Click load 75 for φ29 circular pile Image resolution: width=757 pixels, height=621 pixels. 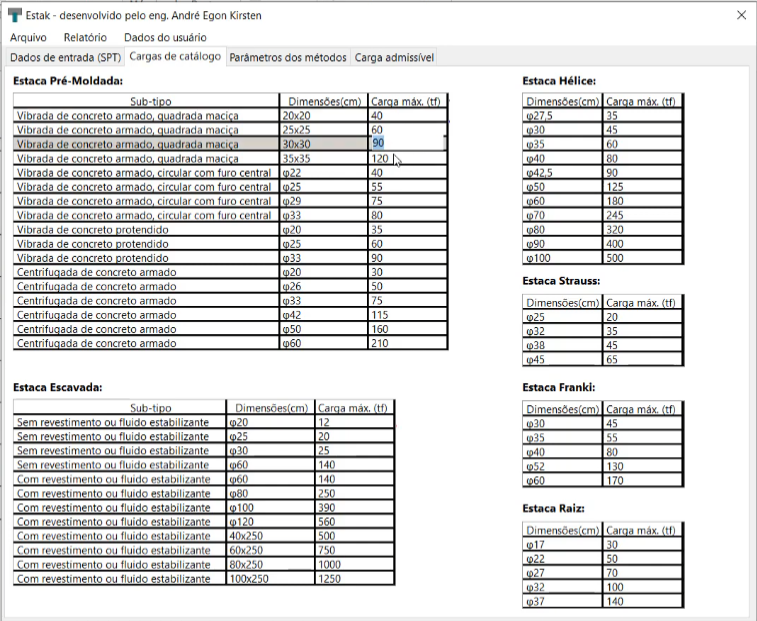(407, 201)
